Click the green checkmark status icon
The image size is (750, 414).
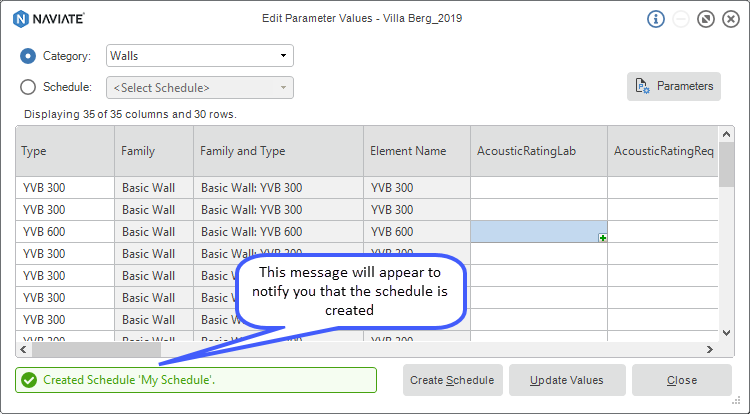click(29, 380)
